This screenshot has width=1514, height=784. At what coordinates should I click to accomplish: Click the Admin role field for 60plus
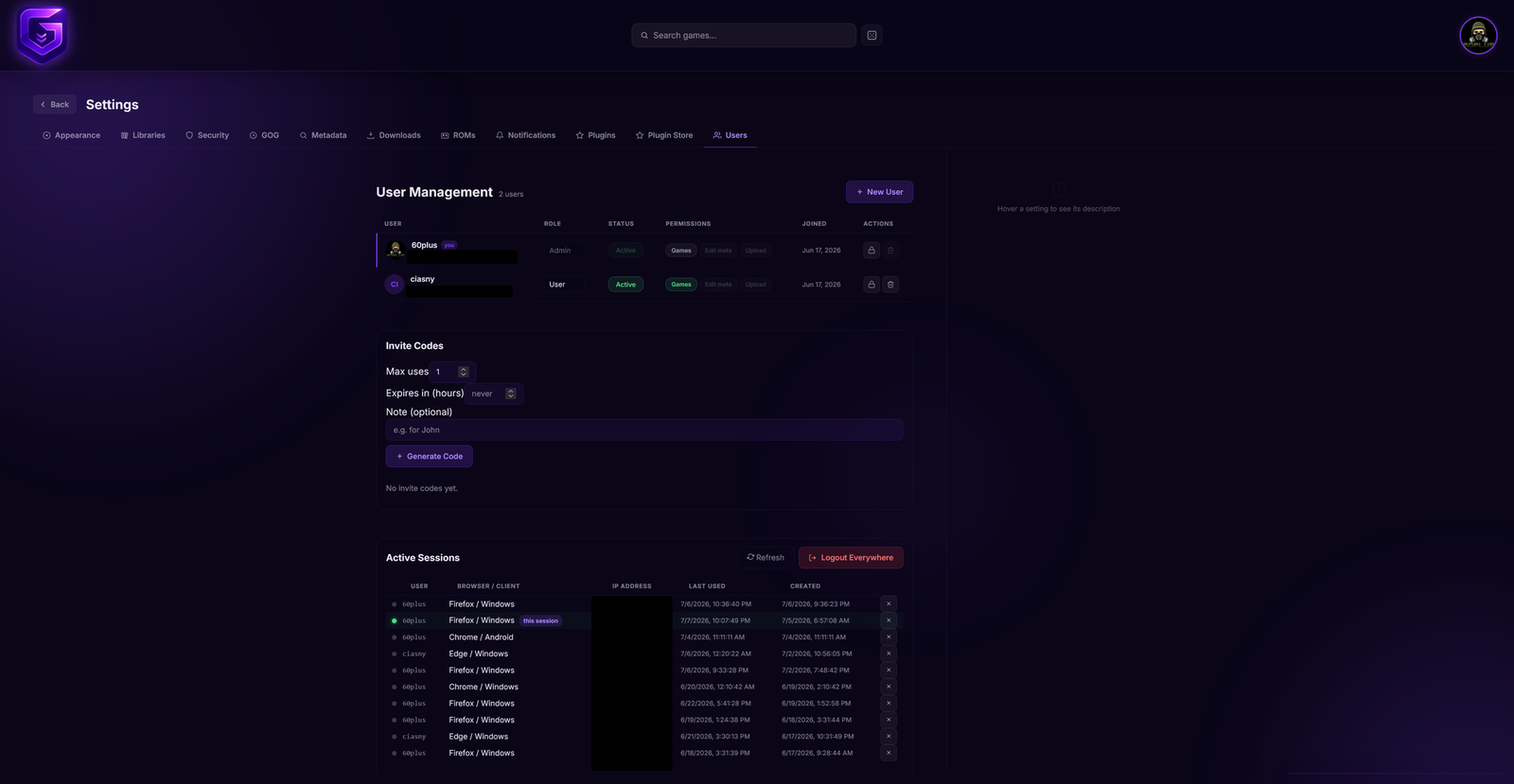tap(564, 251)
